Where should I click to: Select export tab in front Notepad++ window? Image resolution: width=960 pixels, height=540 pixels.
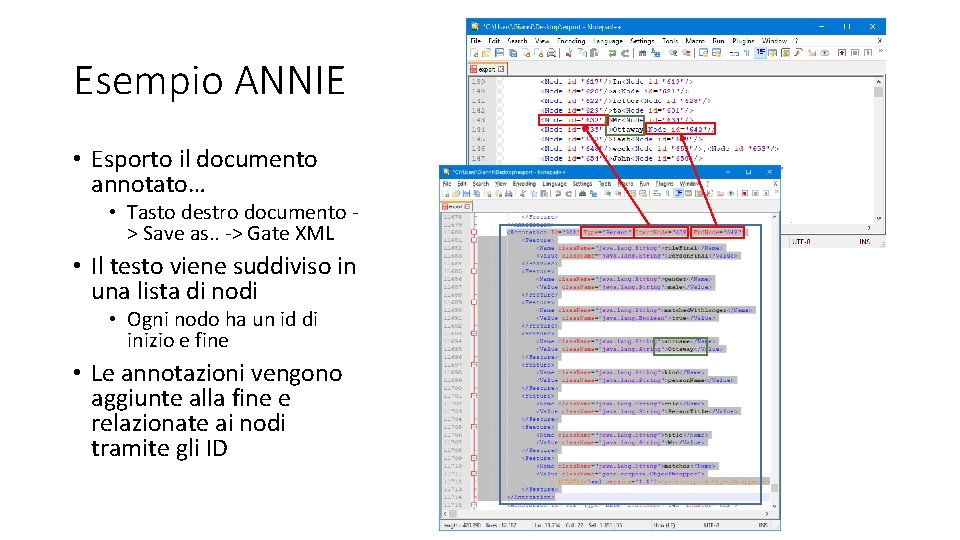(456, 206)
